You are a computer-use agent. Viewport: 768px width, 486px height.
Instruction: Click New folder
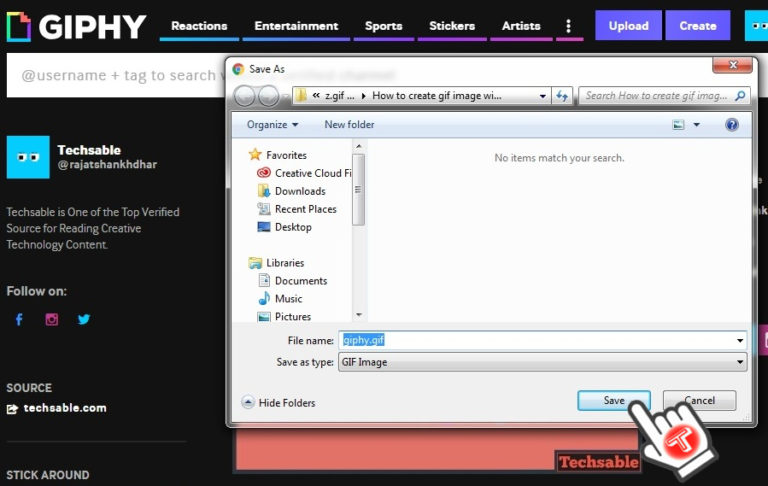[x=349, y=124]
